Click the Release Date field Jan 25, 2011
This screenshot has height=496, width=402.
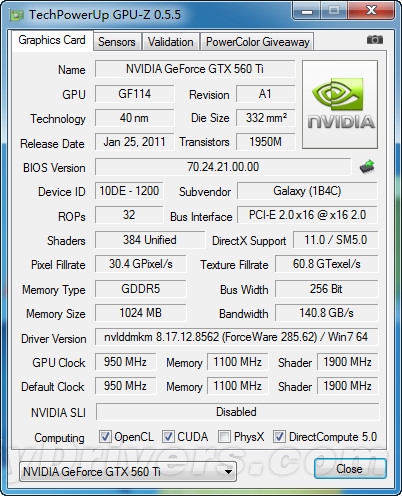click(x=135, y=142)
